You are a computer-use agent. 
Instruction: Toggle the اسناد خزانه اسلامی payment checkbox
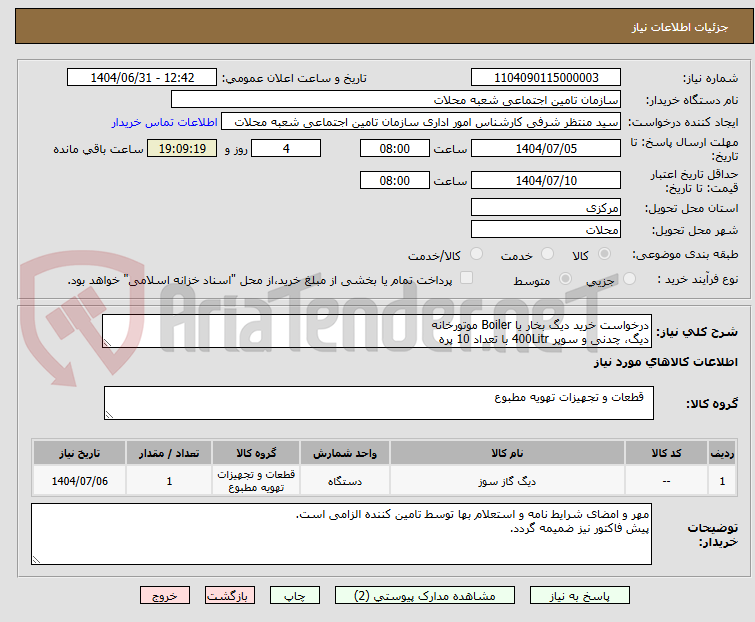click(466, 278)
